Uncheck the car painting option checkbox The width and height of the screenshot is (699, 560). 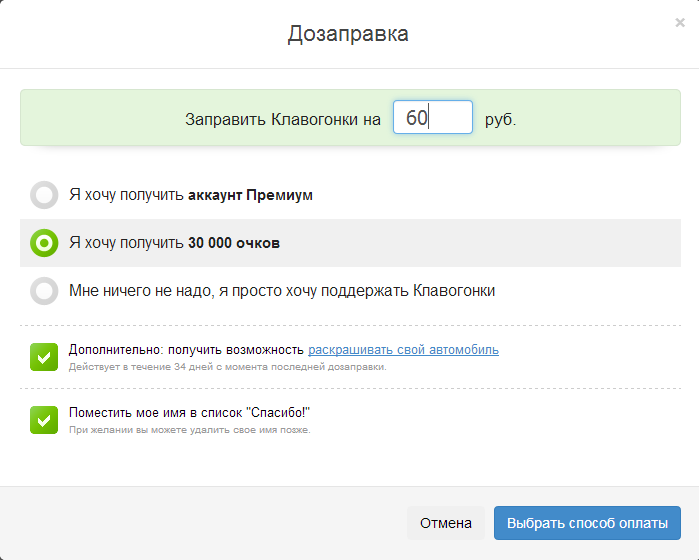[x=44, y=357]
